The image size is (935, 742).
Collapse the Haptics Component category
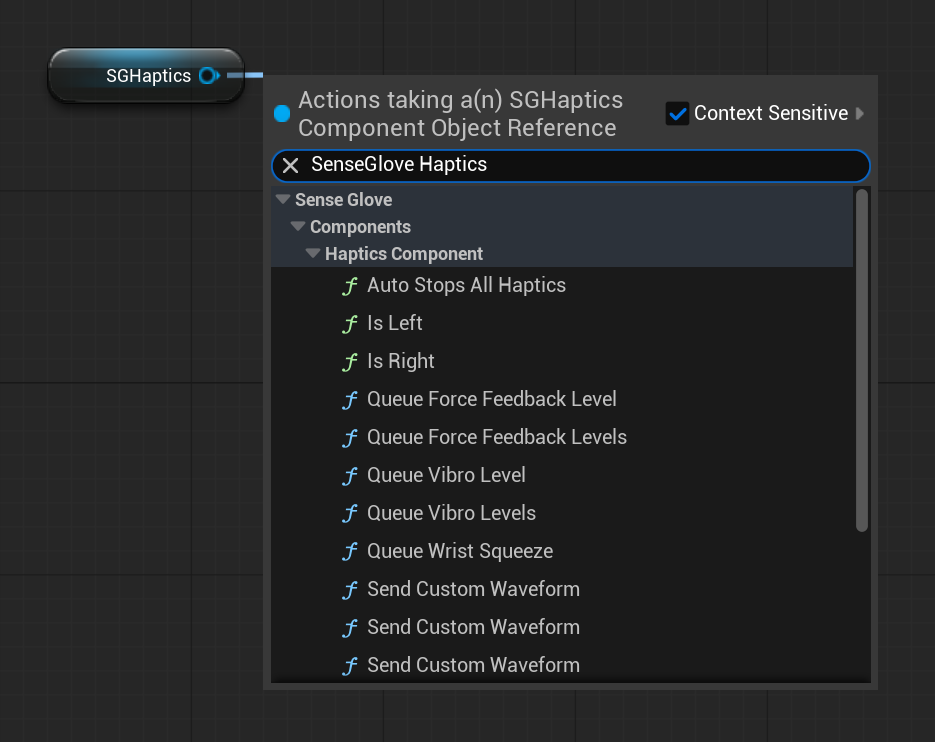[313, 253]
